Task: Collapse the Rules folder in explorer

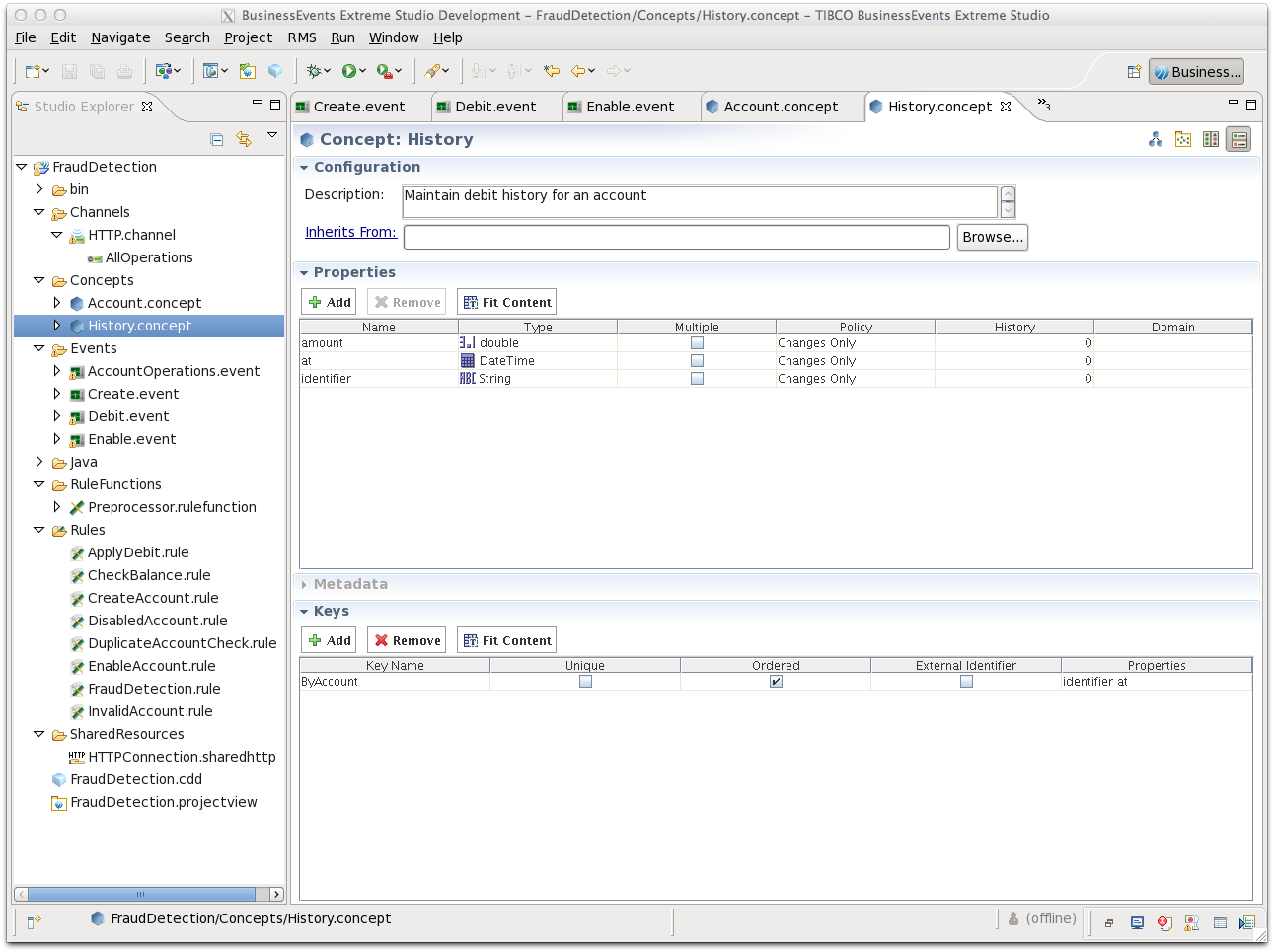Action: coord(39,530)
